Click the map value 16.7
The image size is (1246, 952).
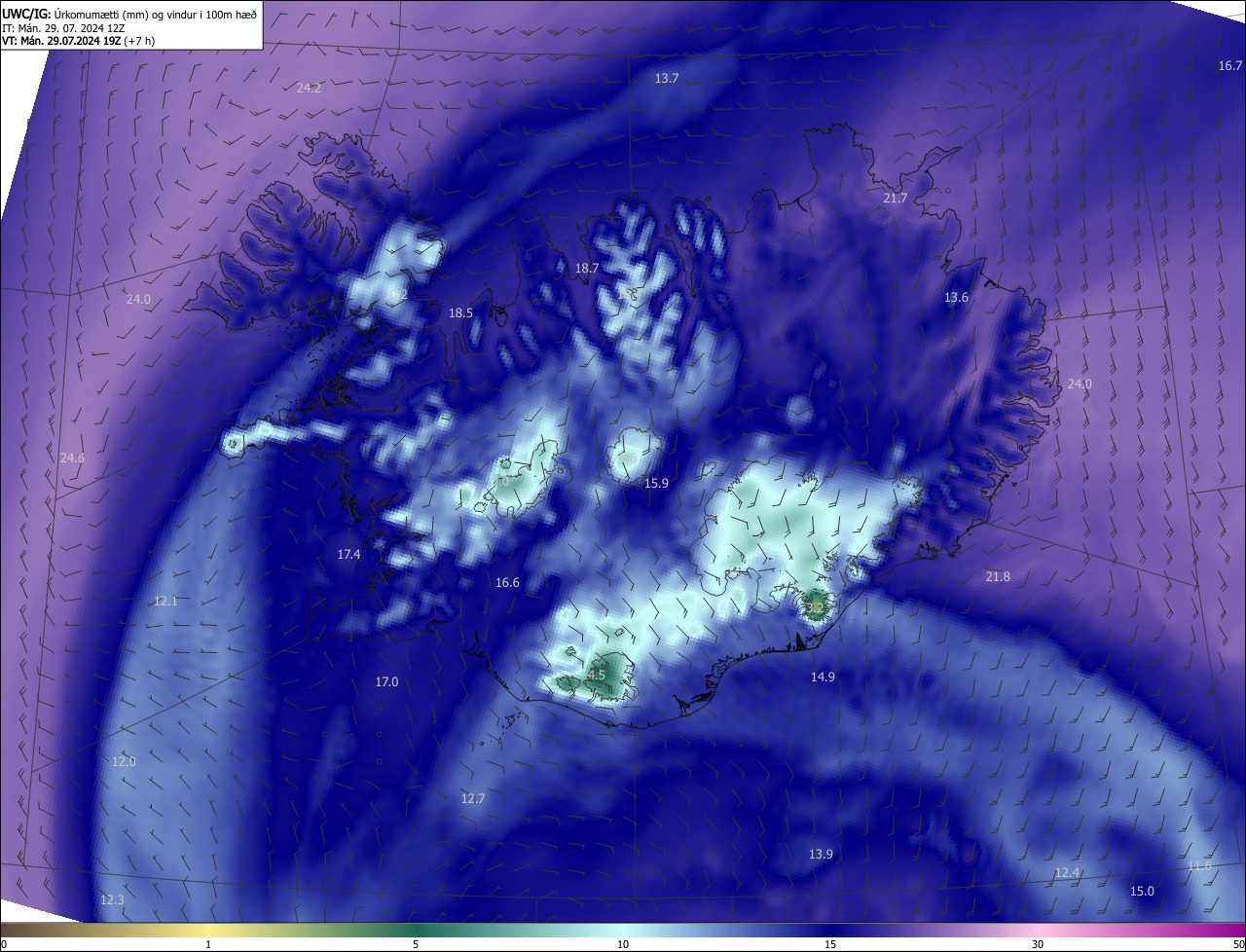pyautogui.click(x=1230, y=65)
